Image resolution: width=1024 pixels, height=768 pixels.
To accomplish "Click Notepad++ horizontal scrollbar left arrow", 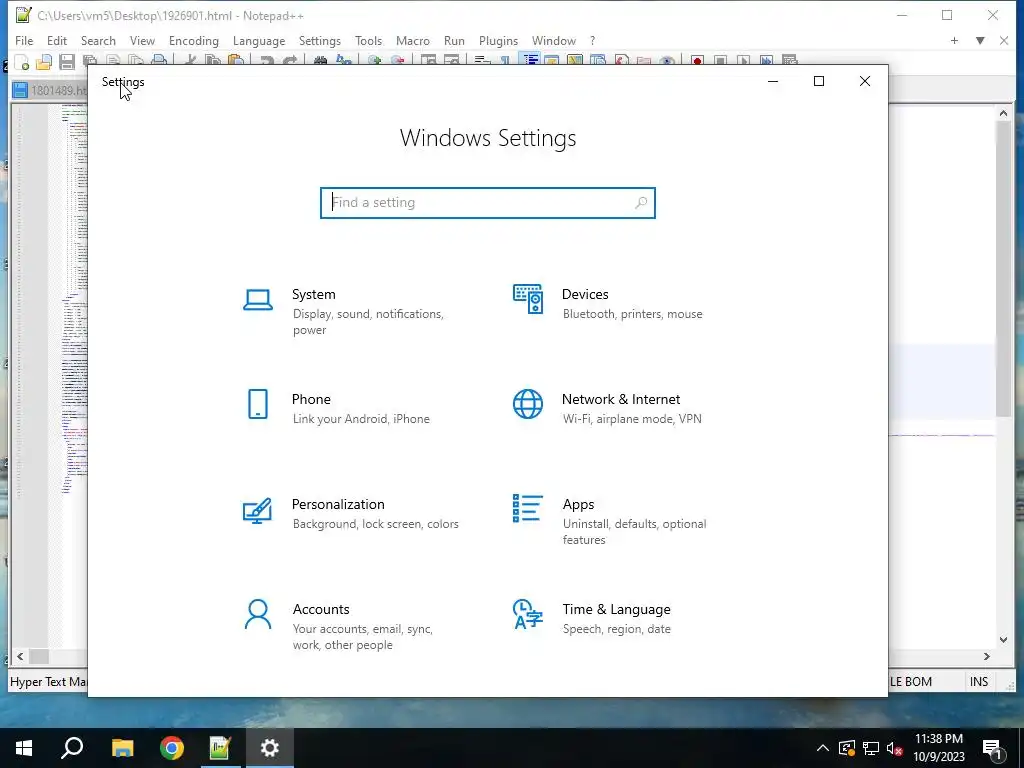I will (20, 656).
